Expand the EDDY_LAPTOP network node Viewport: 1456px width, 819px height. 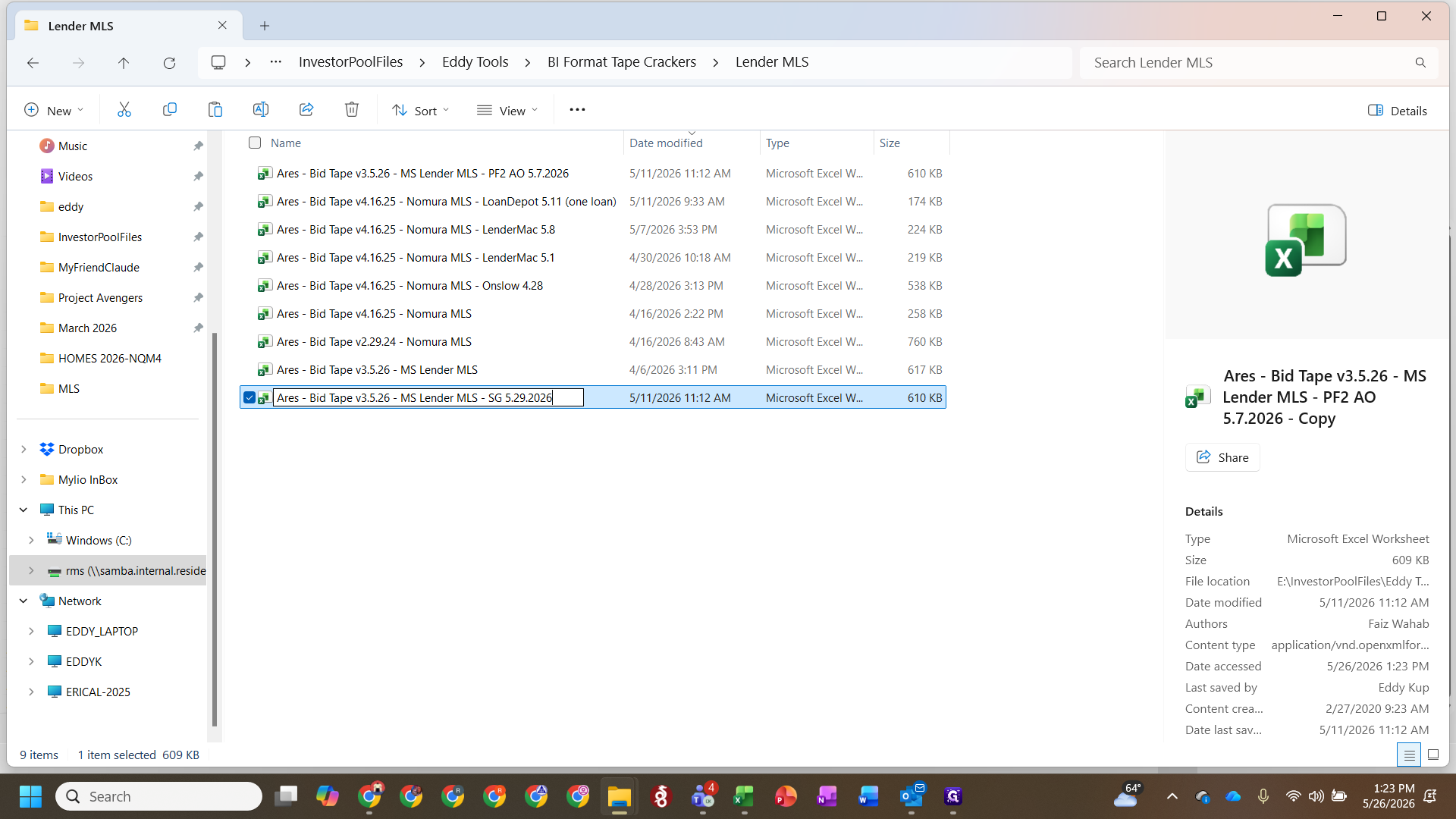click(x=31, y=631)
